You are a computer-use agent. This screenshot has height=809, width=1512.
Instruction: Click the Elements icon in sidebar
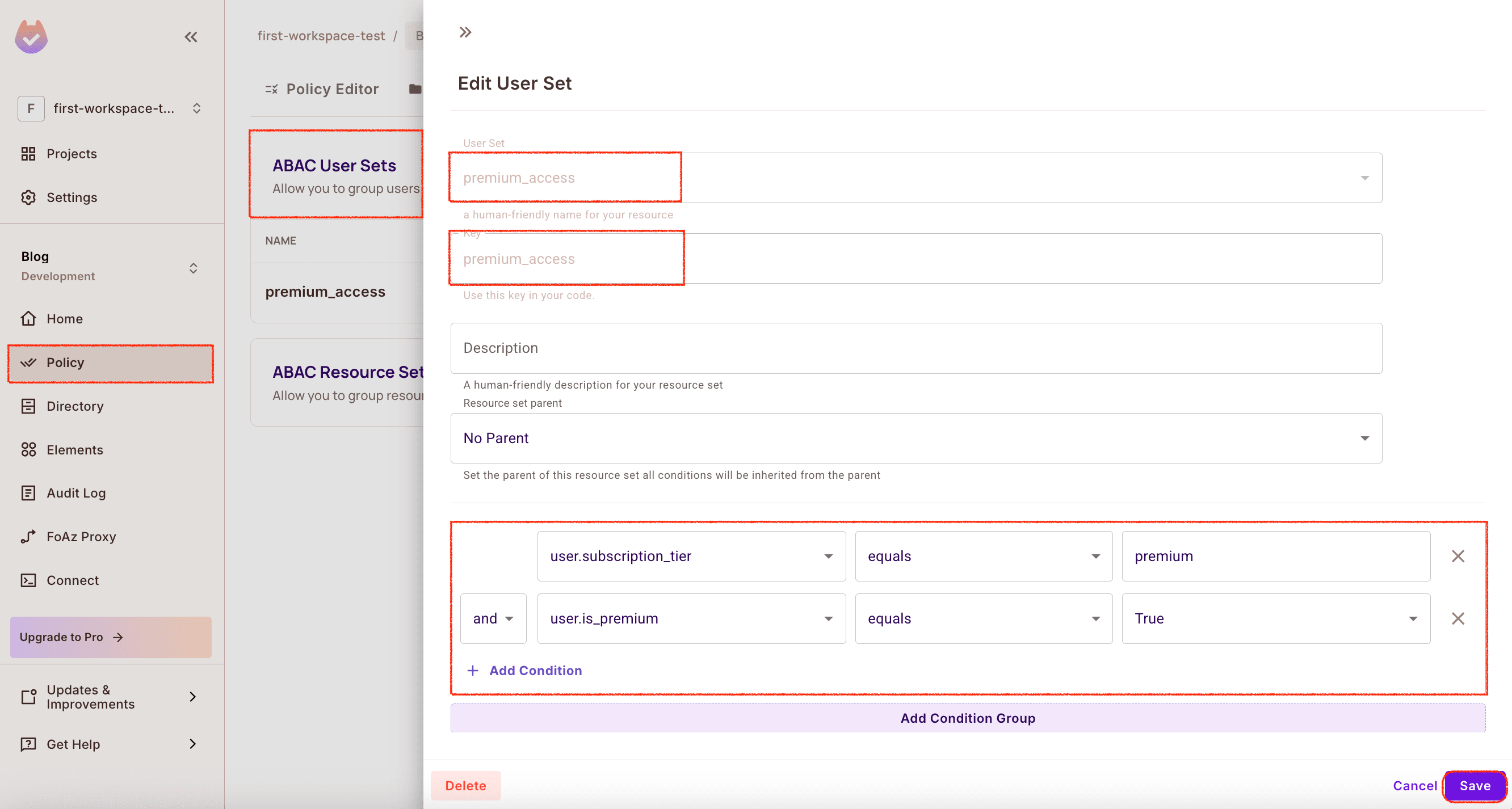28,449
